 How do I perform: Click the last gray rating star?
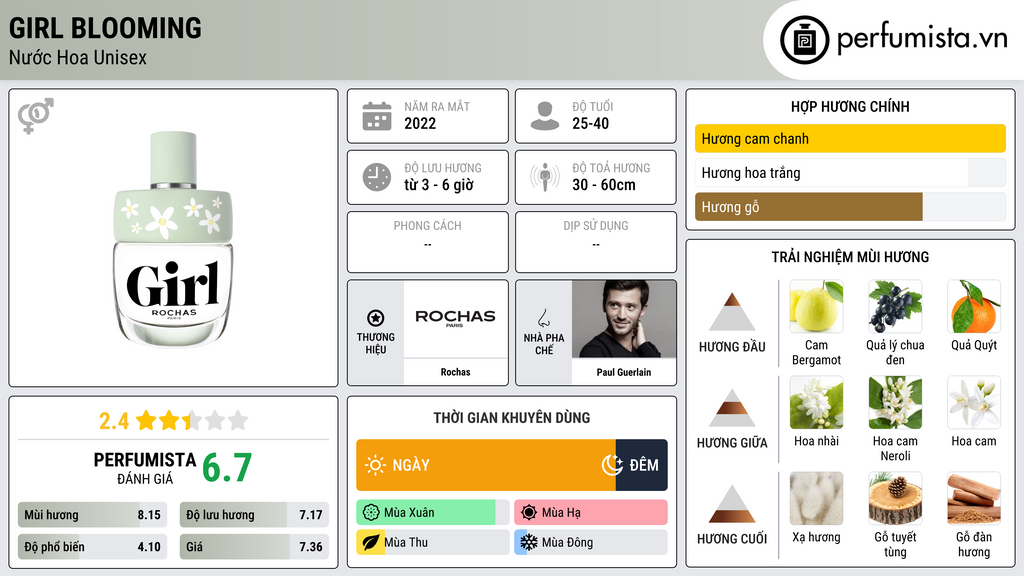click(x=238, y=420)
